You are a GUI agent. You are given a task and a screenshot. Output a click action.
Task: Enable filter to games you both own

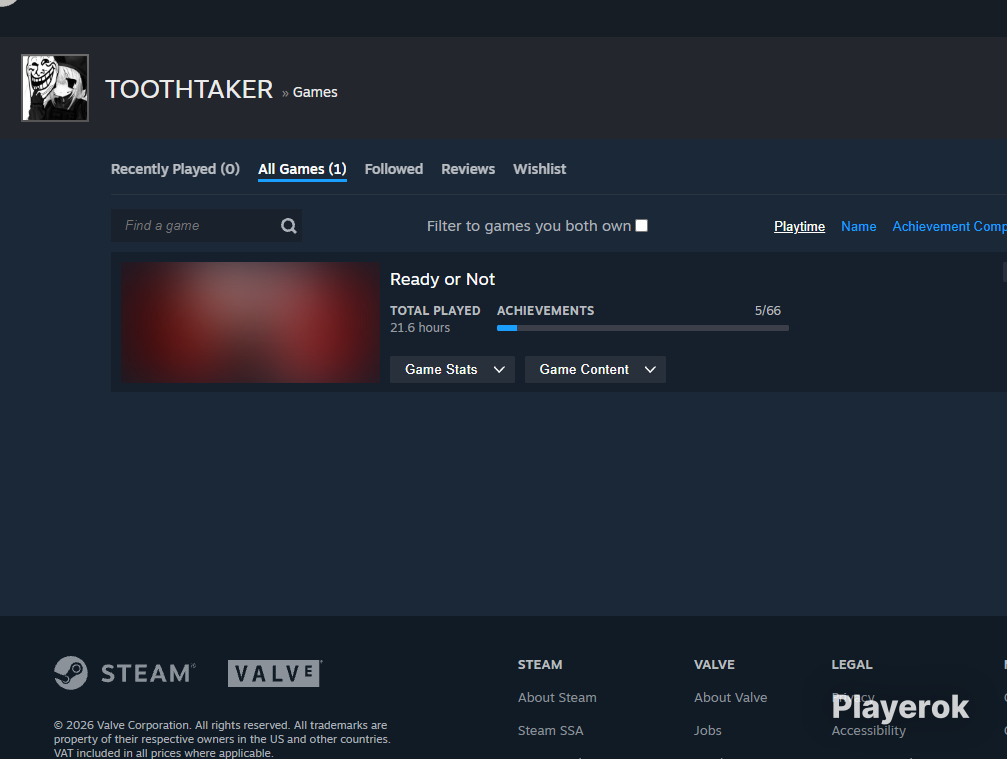642,225
